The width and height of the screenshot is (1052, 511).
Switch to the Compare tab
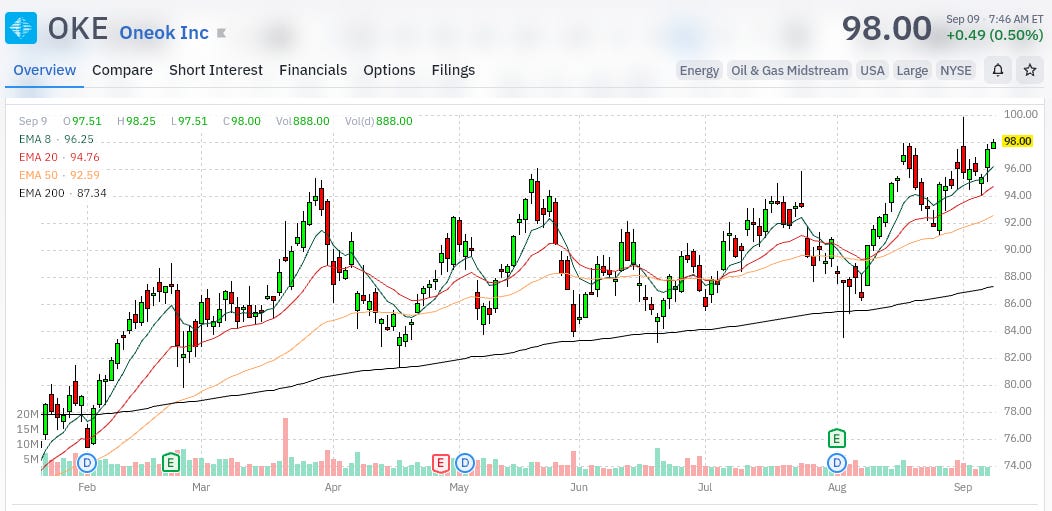pos(122,70)
